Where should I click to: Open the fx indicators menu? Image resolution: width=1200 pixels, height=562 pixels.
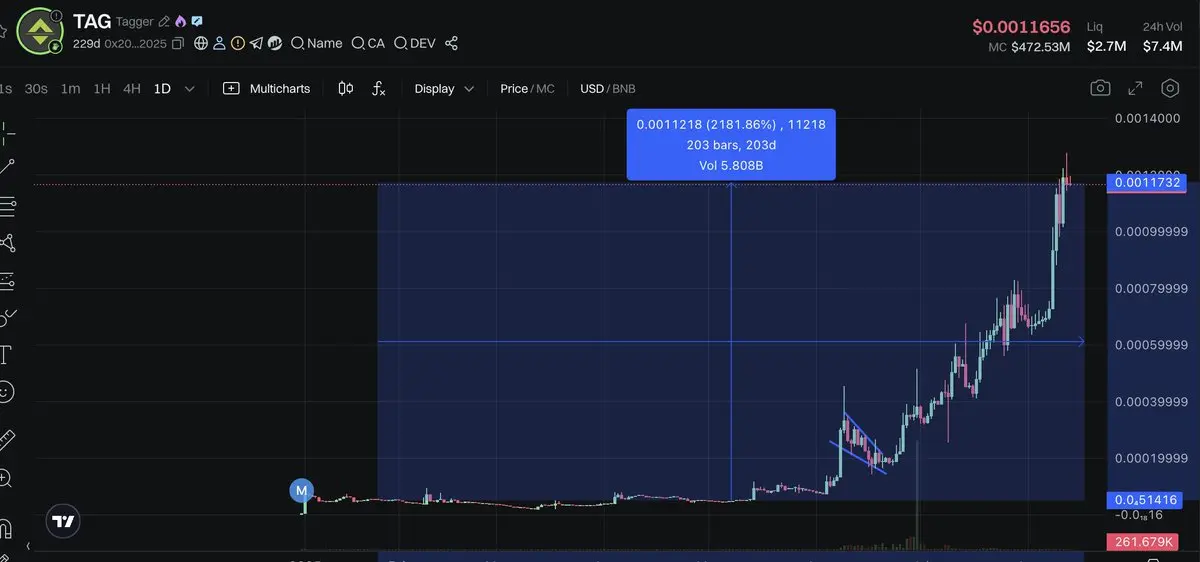click(x=379, y=89)
